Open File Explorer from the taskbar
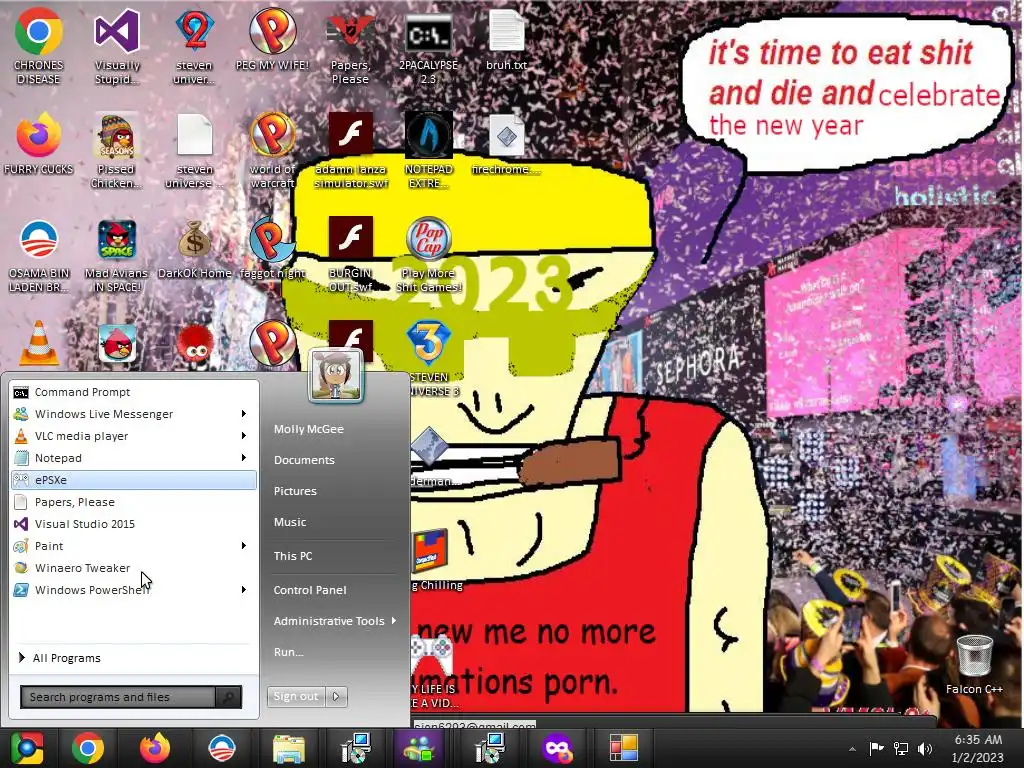1024x768 pixels. pyautogui.click(x=289, y=748)
